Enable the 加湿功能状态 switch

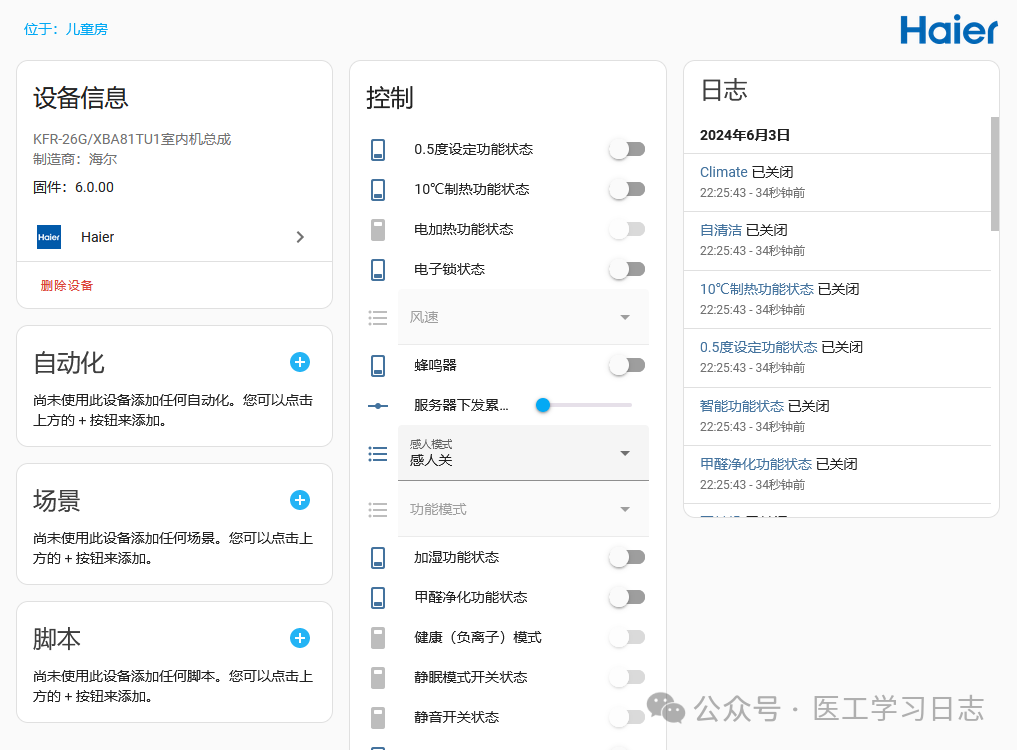[x=627, y=557]
